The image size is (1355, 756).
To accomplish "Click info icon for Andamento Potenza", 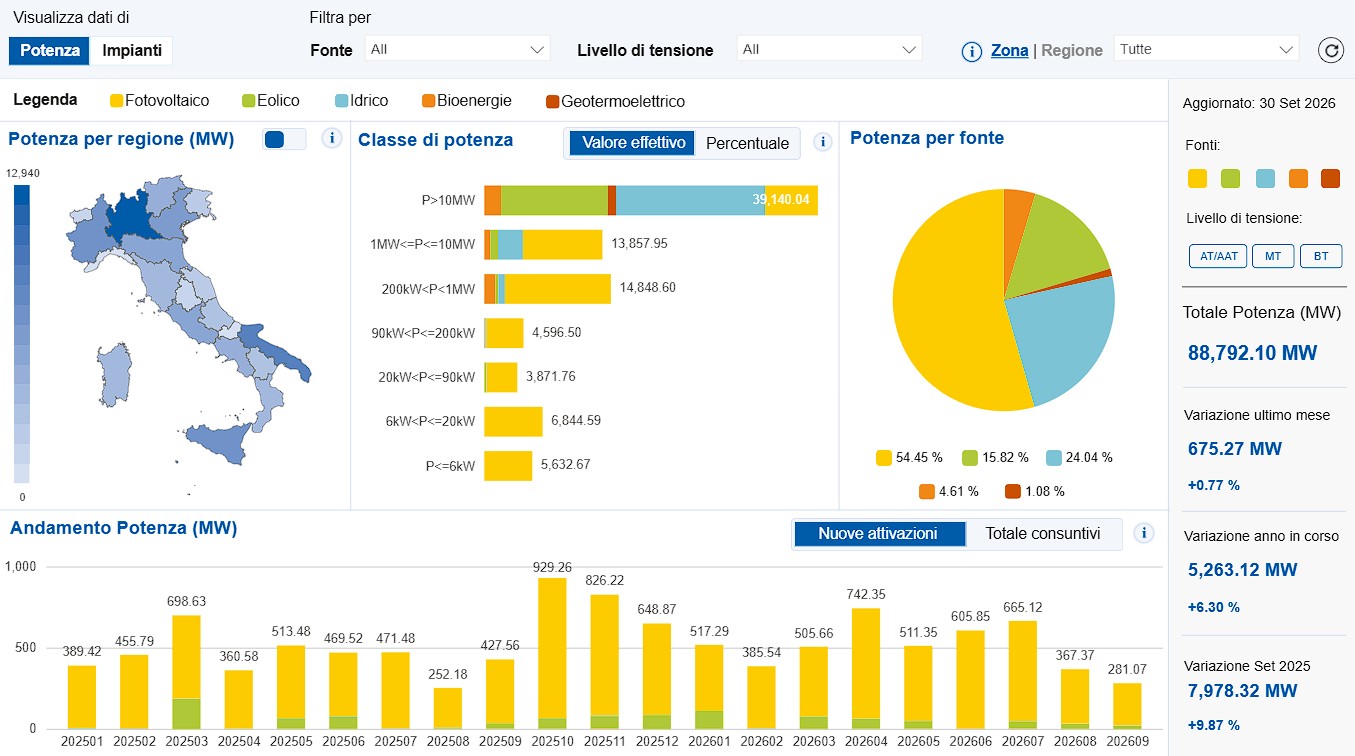I will pos(1144,534).
